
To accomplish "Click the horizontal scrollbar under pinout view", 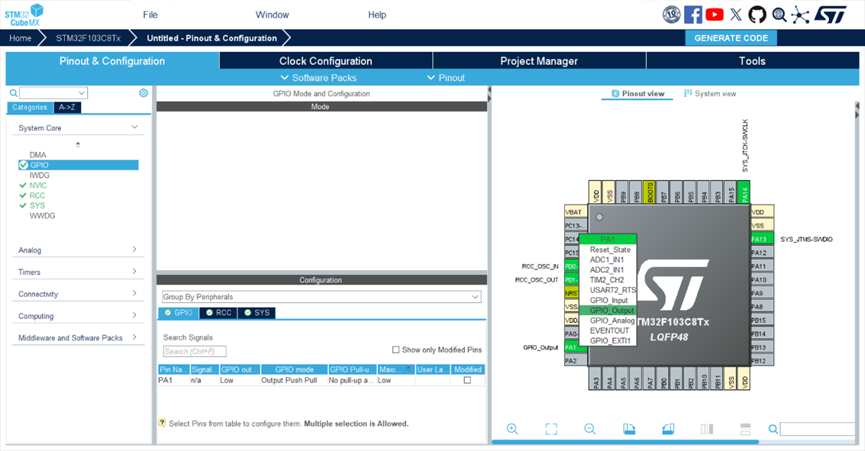I will point(625,442).
